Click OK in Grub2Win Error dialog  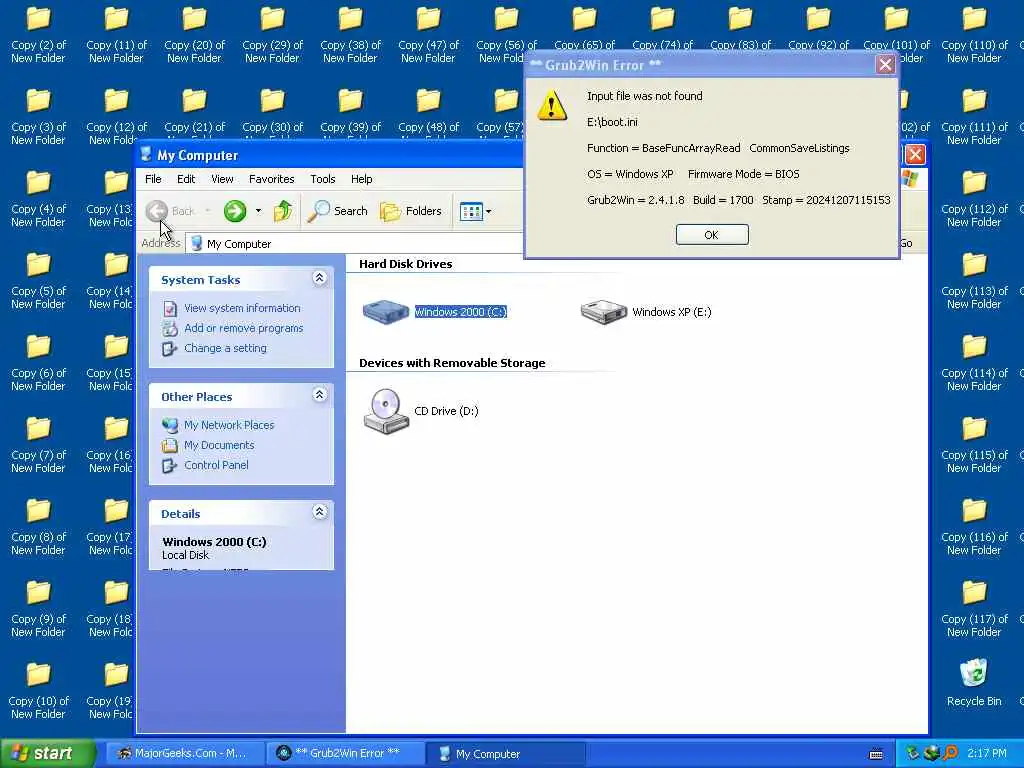tap(712, 234)
